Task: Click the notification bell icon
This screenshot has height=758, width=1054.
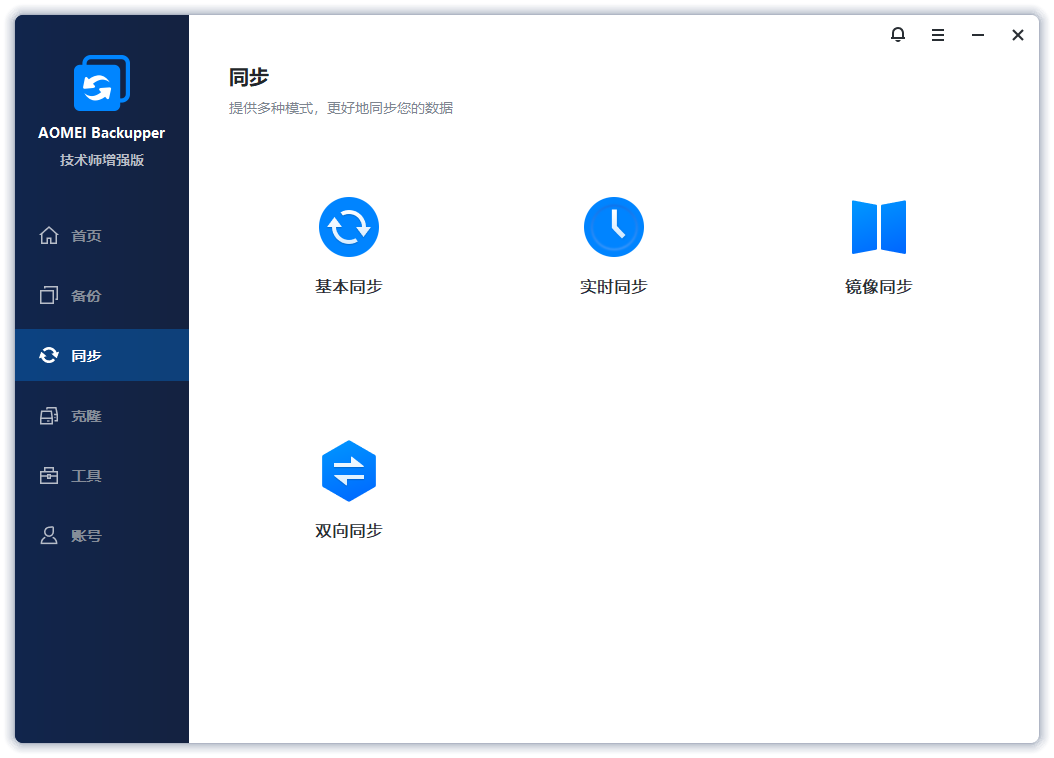Action: [x=897, y=35]
